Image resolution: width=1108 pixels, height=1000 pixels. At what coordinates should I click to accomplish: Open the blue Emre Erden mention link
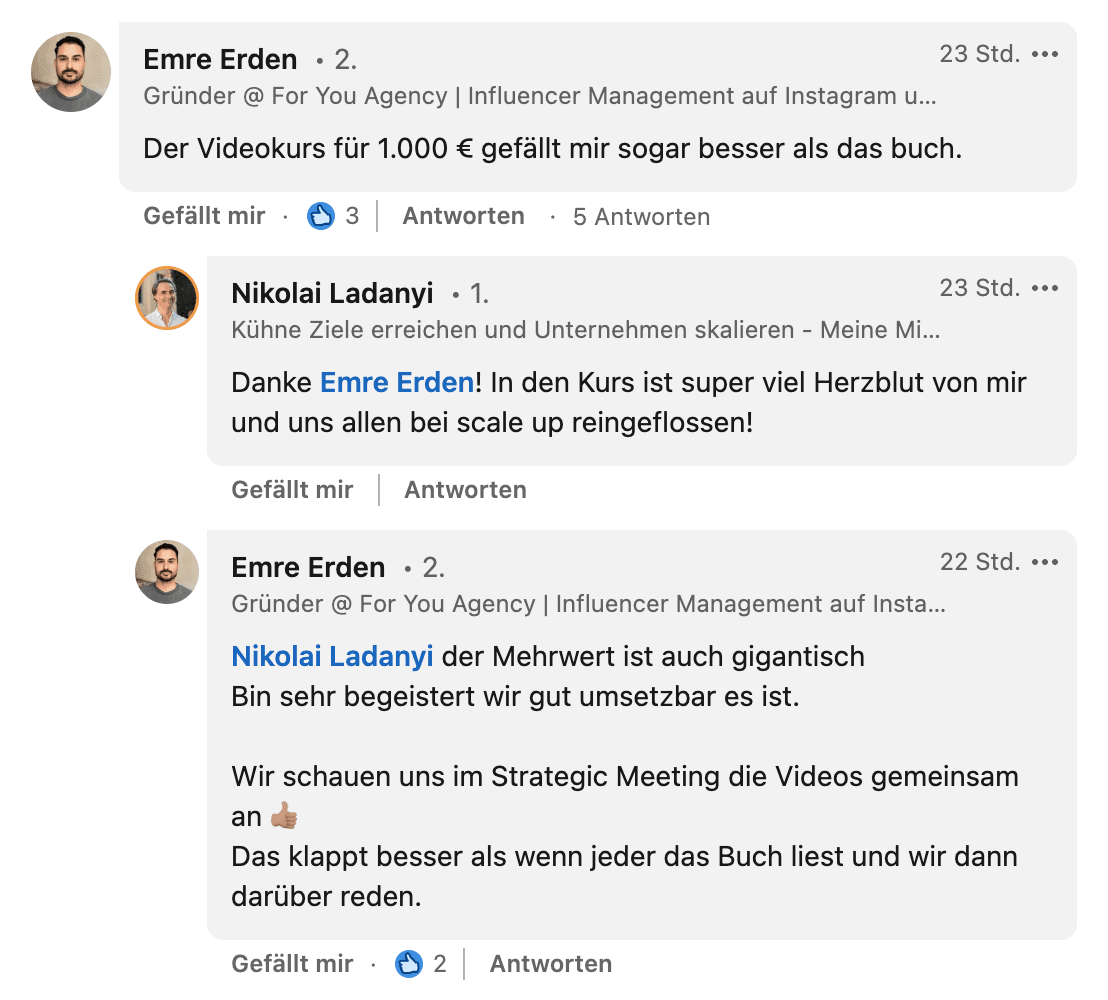[396, 383]
